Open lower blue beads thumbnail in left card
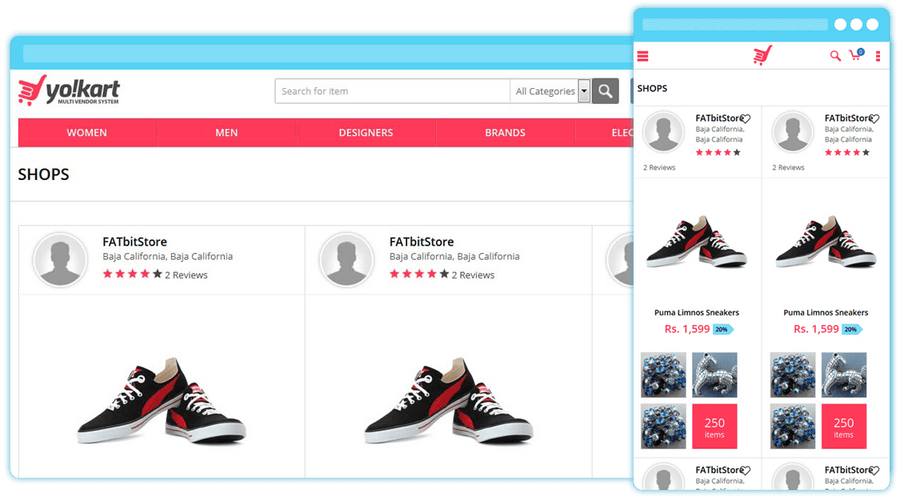Image resolution: width=900 pixels, height=501 pixels. point(664,426)
